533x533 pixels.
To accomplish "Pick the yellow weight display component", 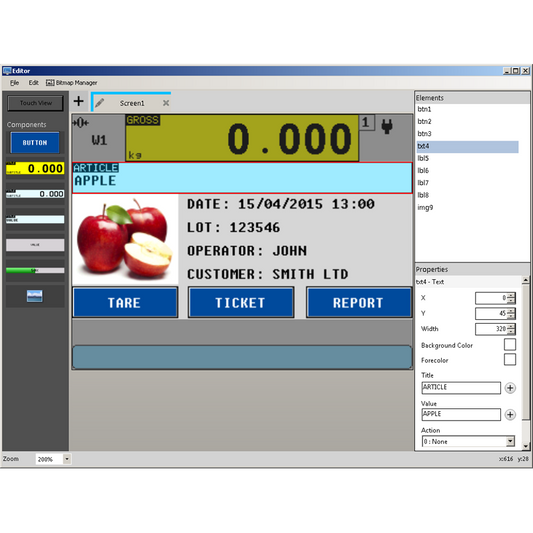I will pyautogui.click(x=35, y=168).
